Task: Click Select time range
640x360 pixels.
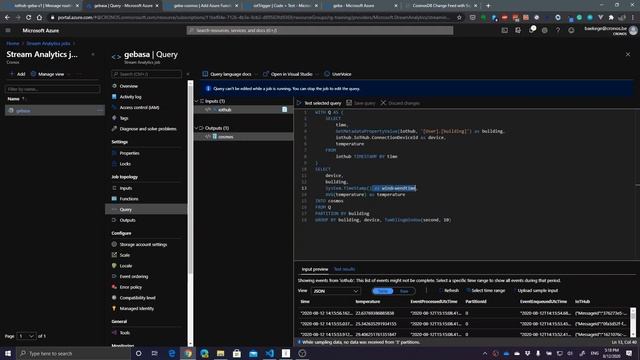Action: pyautogui.click(x=485, y=291)
